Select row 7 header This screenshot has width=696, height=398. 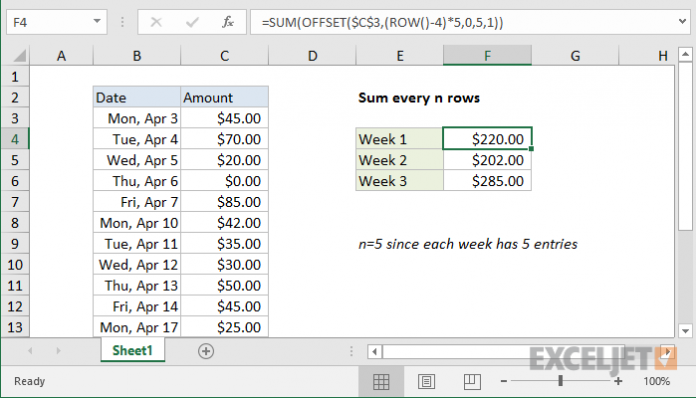[x=15, y=202]
